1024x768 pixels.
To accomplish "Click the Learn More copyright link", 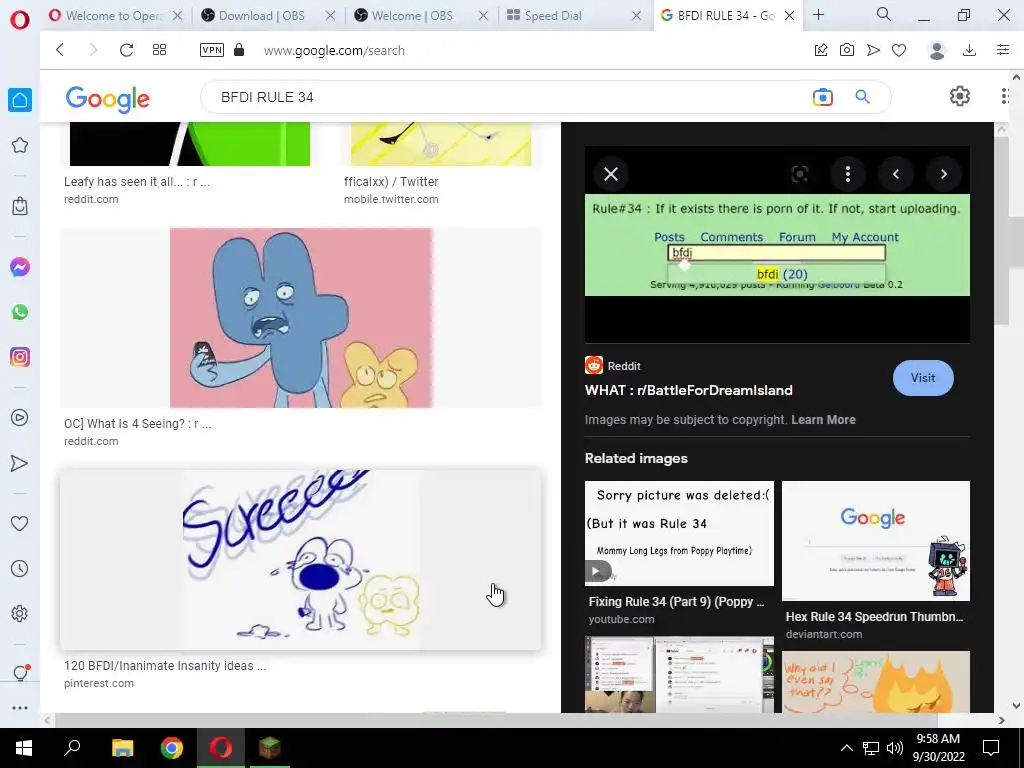I will (x=824, y=420).
